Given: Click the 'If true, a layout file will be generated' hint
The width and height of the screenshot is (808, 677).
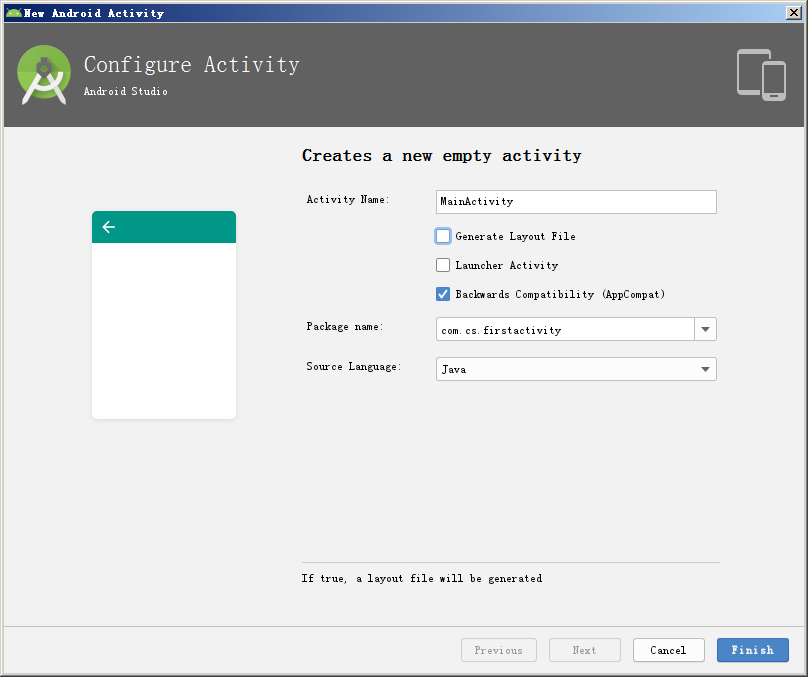Looking at the screenshot, I should point(422,579).
